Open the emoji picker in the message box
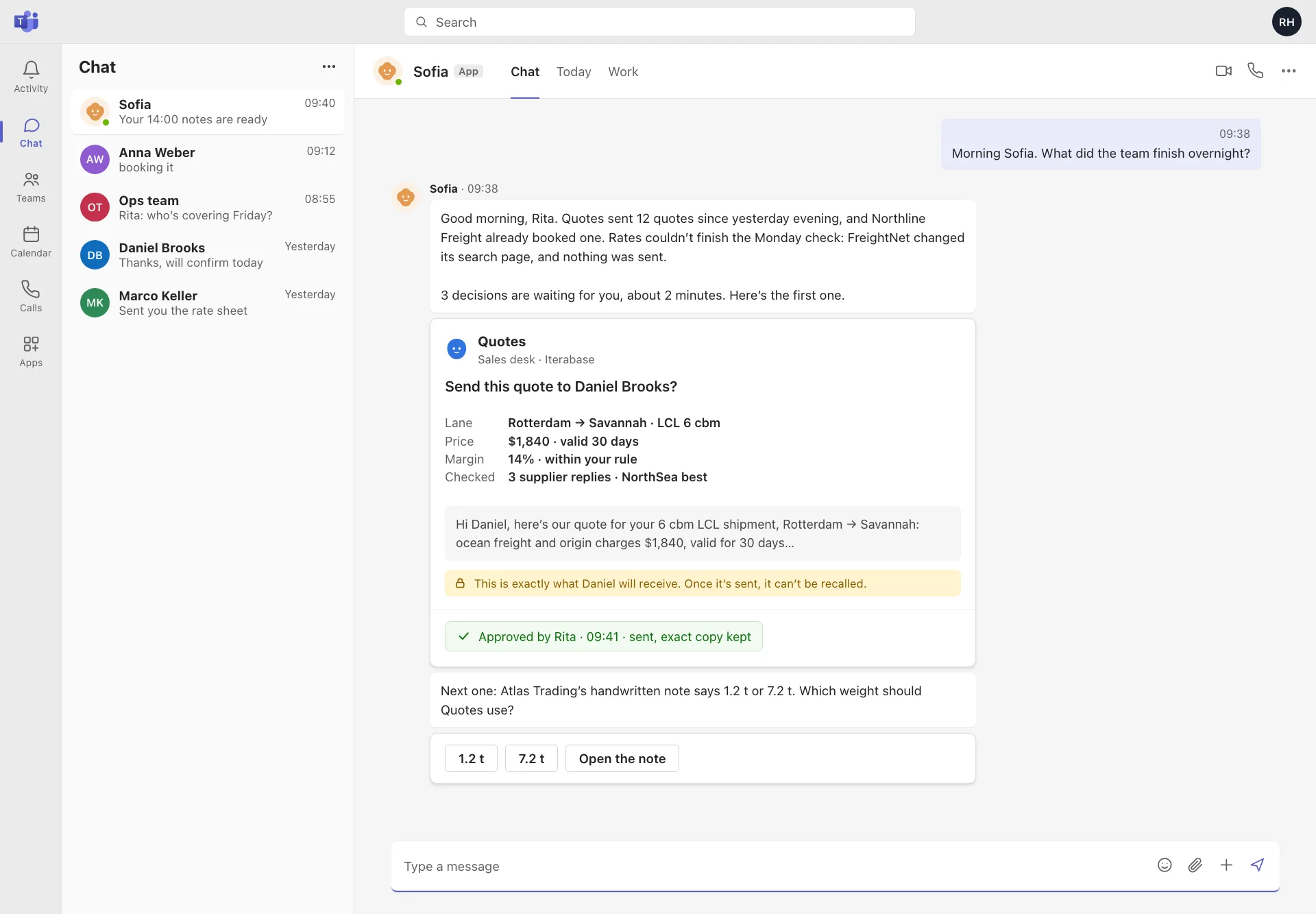Screen dimensions: 1316x914 (x=1165, y=865)
